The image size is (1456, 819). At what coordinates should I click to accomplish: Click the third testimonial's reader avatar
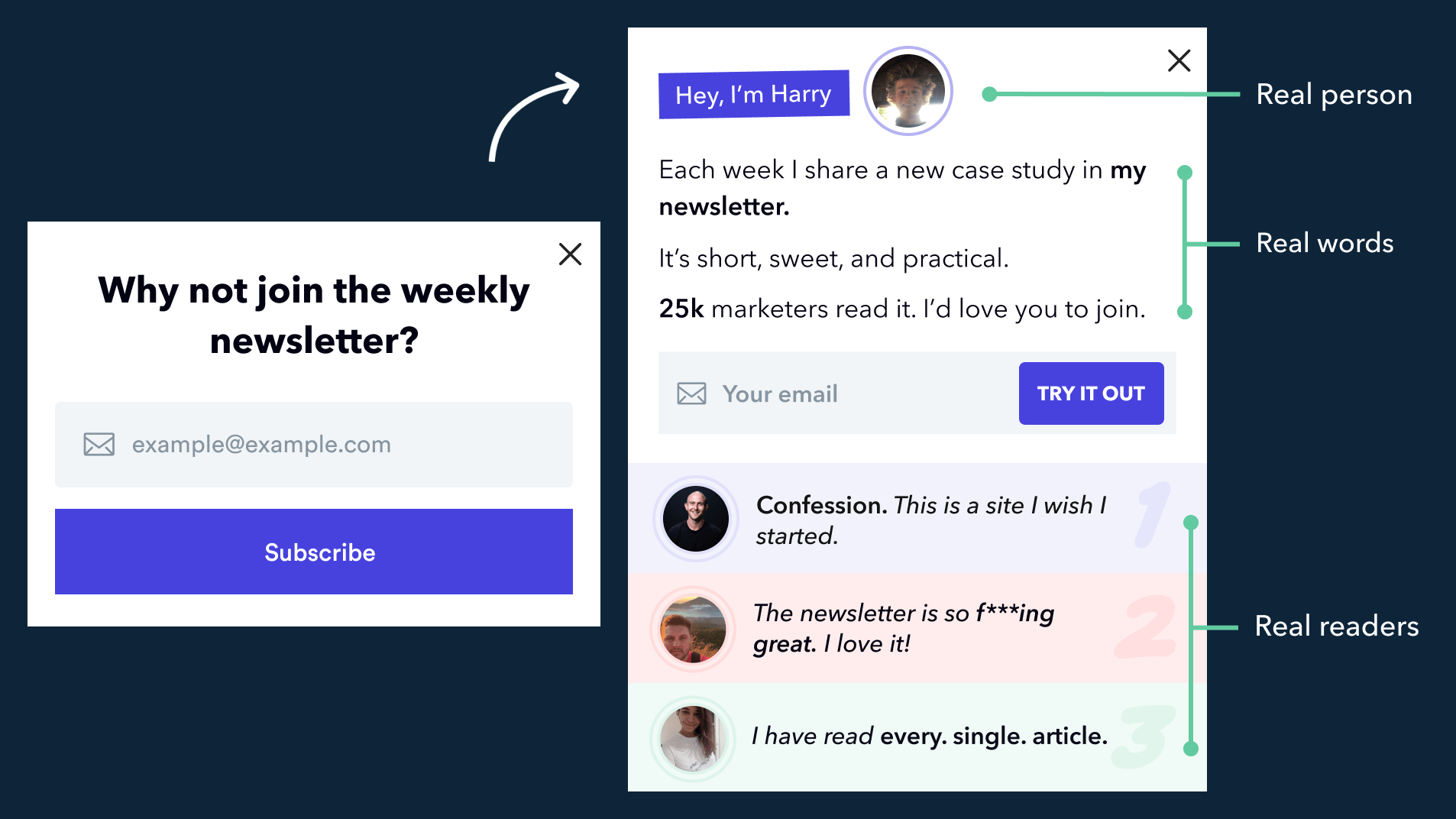click(x=693, y=739)
